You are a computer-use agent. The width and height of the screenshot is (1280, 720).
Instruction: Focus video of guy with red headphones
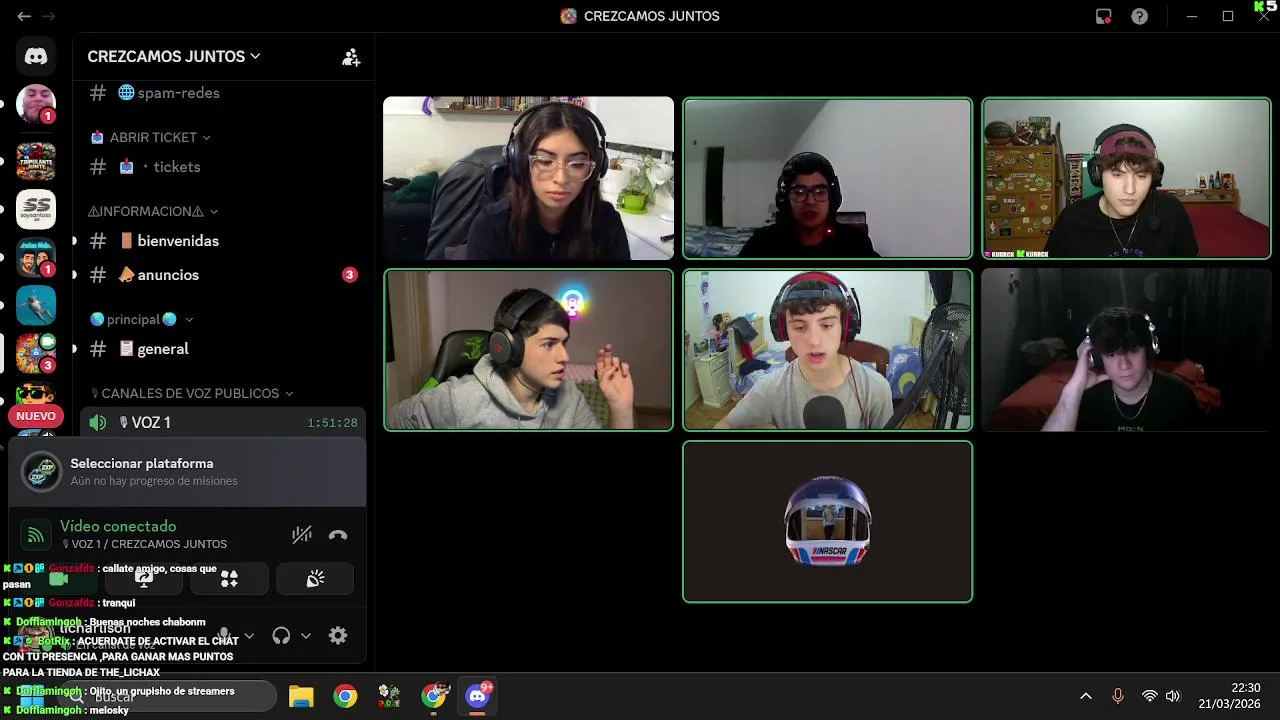(827, 350)
